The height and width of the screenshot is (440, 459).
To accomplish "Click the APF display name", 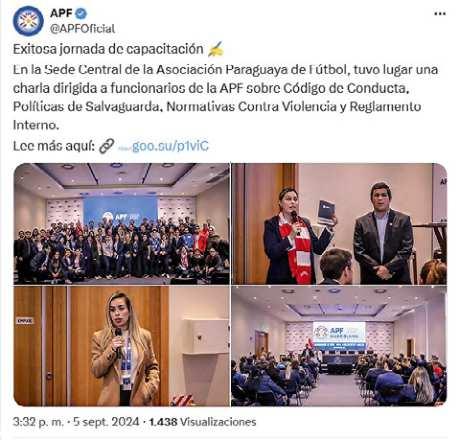I will (61, 13).
